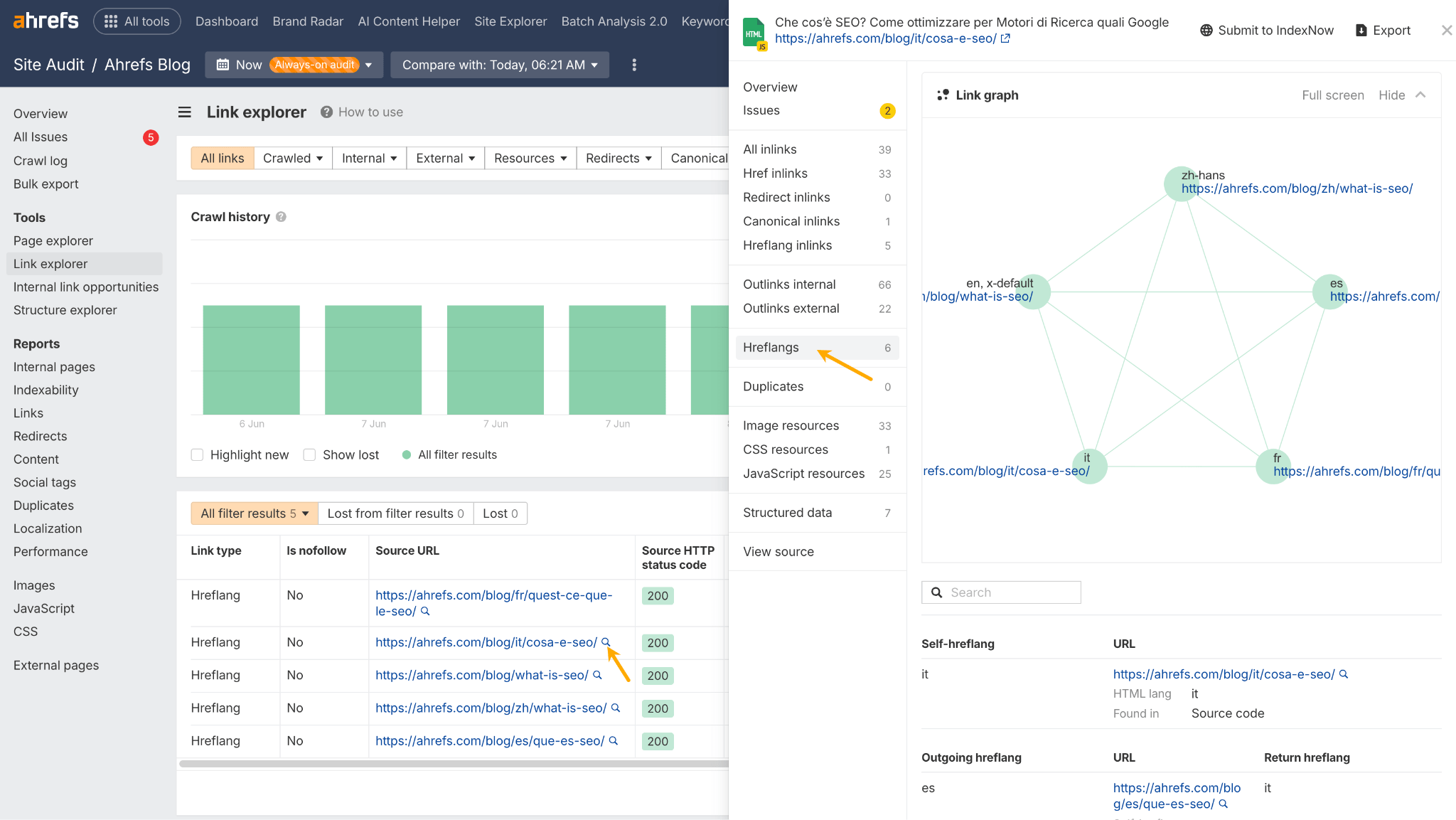Screen dimensions: 1456x820
Task: Enable the Highlight new checkbox
Action: click(197, 454)
